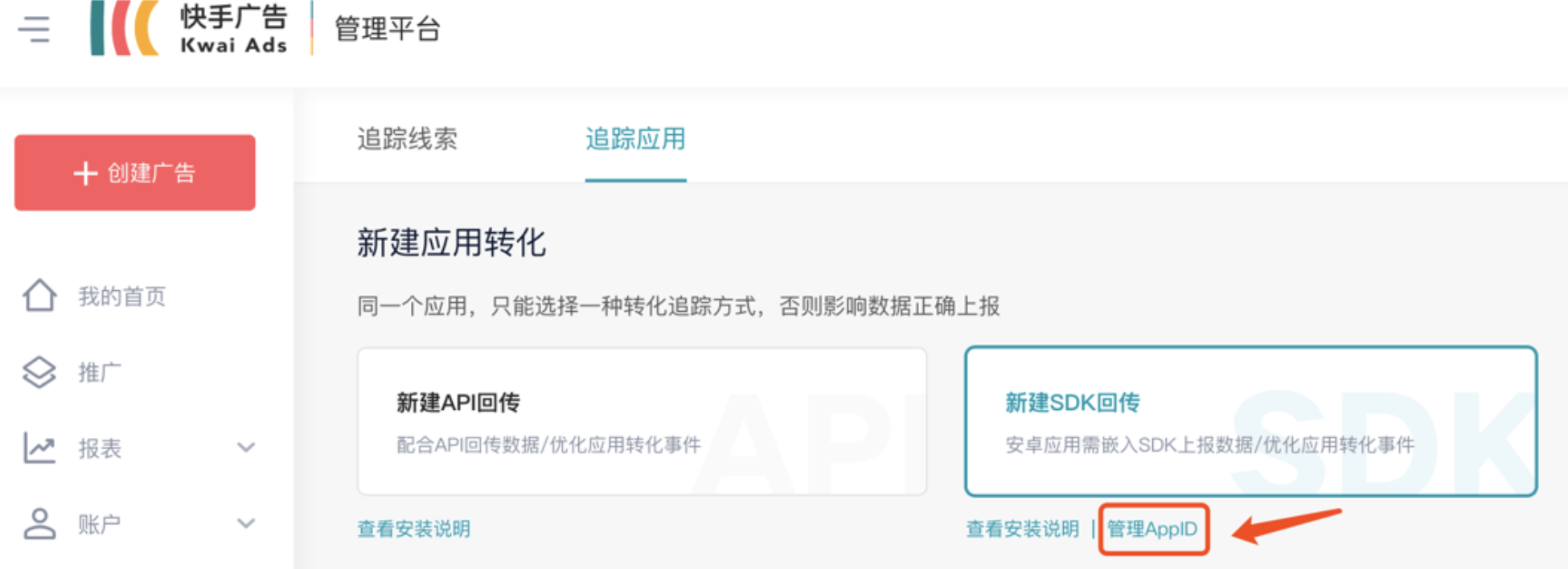Viewport: 1568px width, 569px height.
Task: Click the layers icon beside 推广
Action: (39, 372)
